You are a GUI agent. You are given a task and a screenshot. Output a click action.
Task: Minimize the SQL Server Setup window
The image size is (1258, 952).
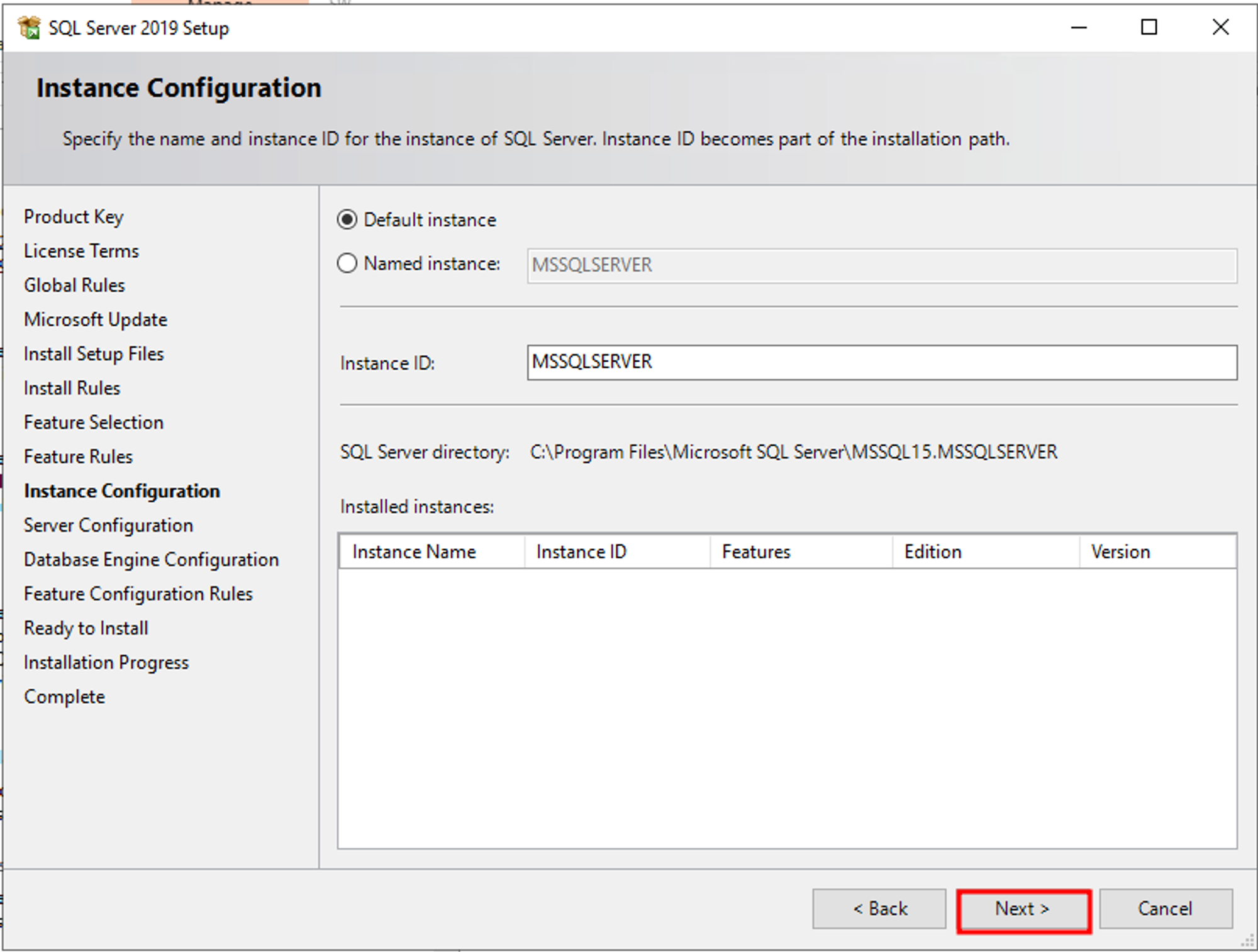coord(1079,27)
